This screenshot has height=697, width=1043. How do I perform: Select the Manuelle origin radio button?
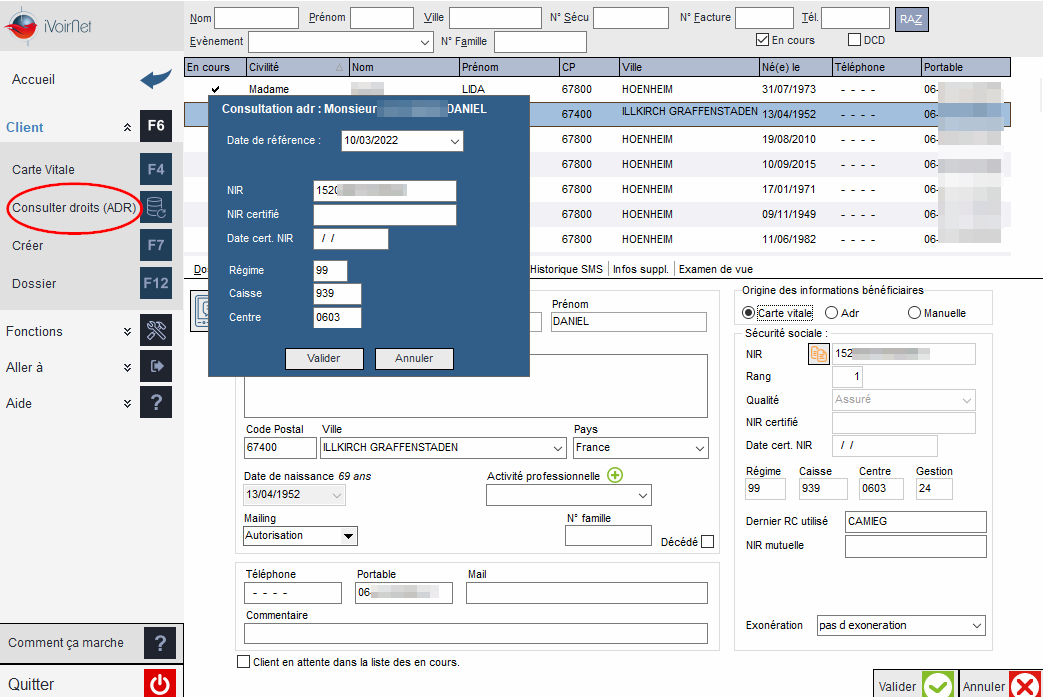click(915, 313)
